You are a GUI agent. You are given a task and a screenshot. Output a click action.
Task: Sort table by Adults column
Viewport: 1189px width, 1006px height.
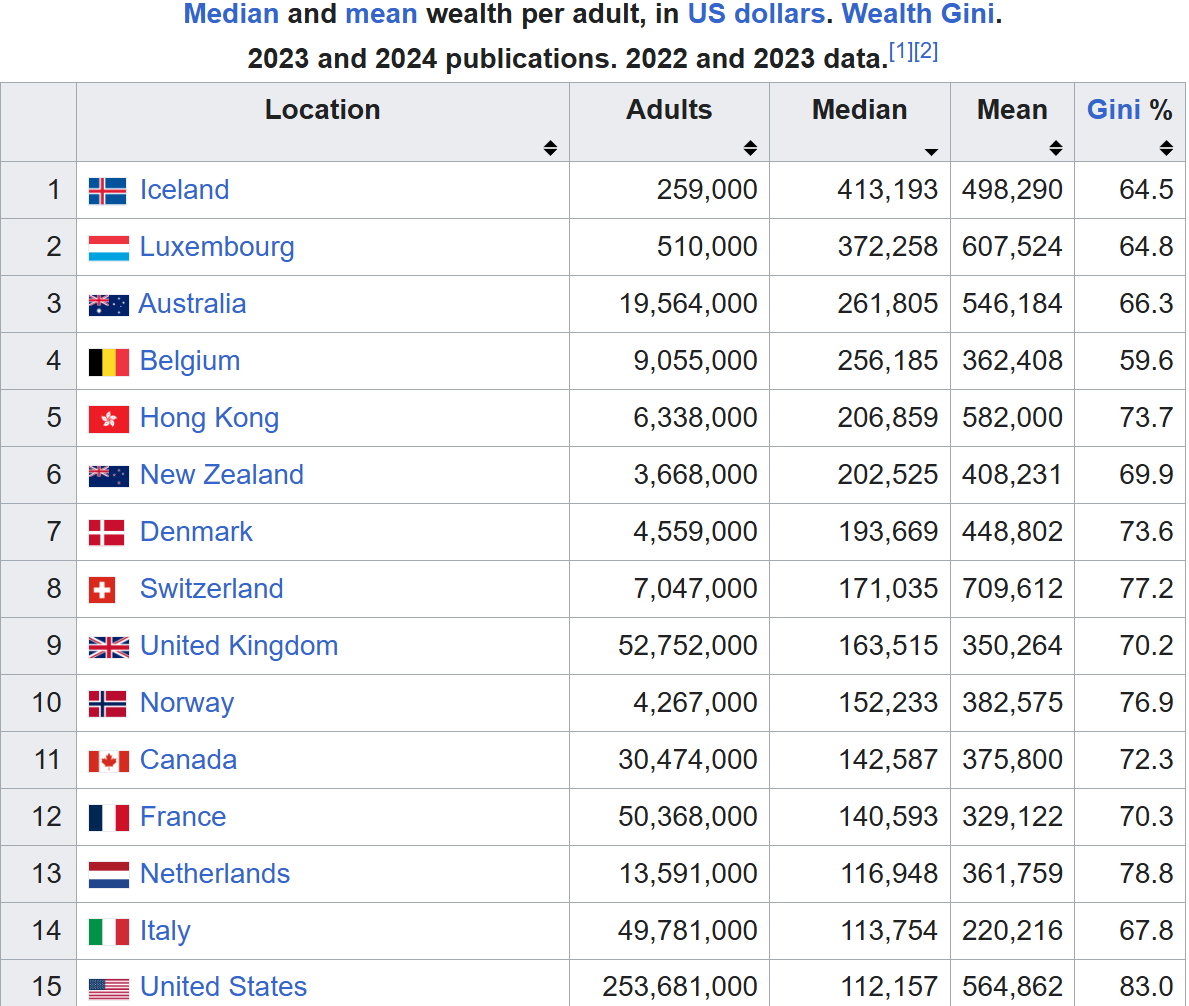750,148
